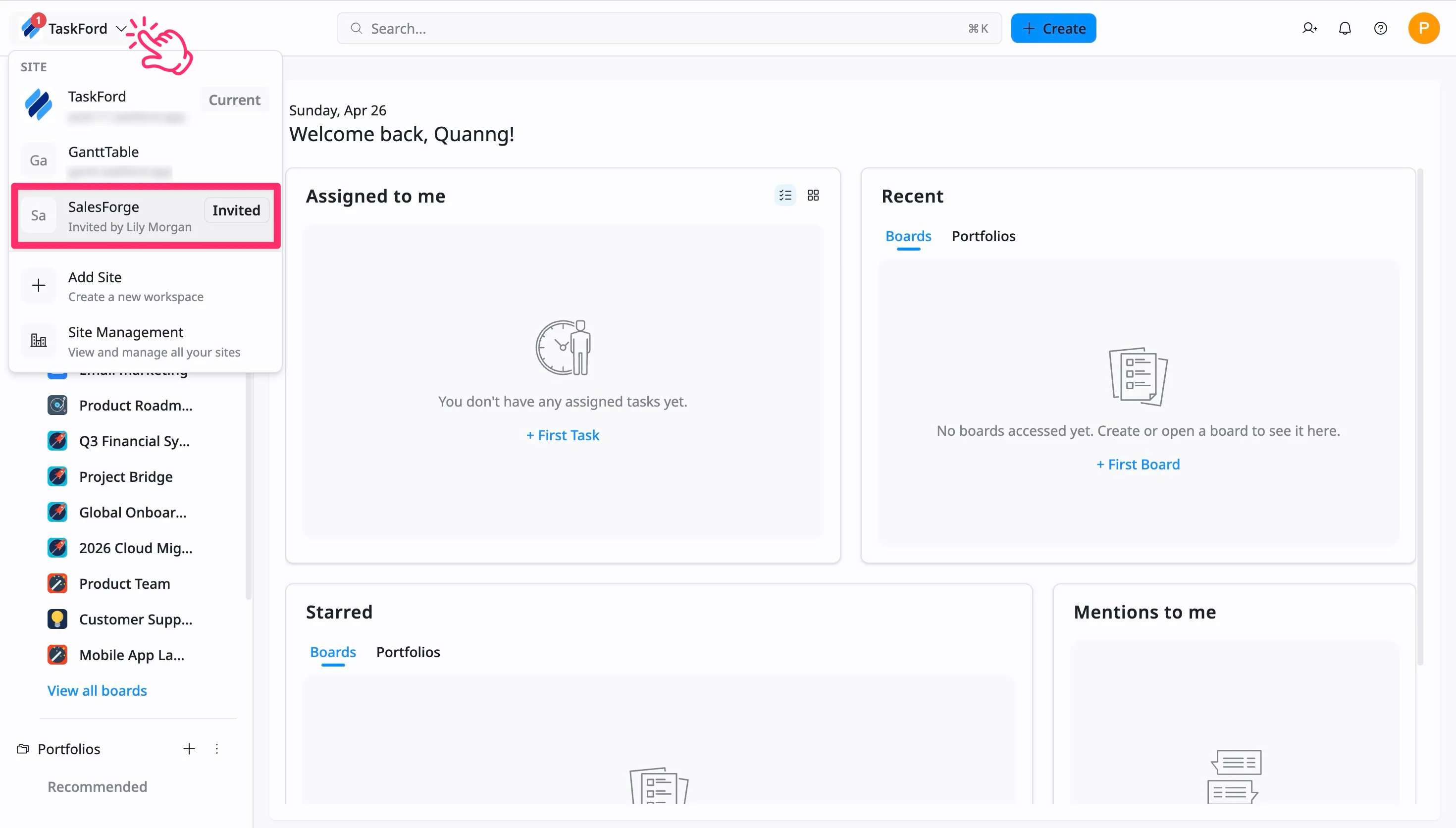Open the 2026 Cloud Mig... board

[136, 548]
